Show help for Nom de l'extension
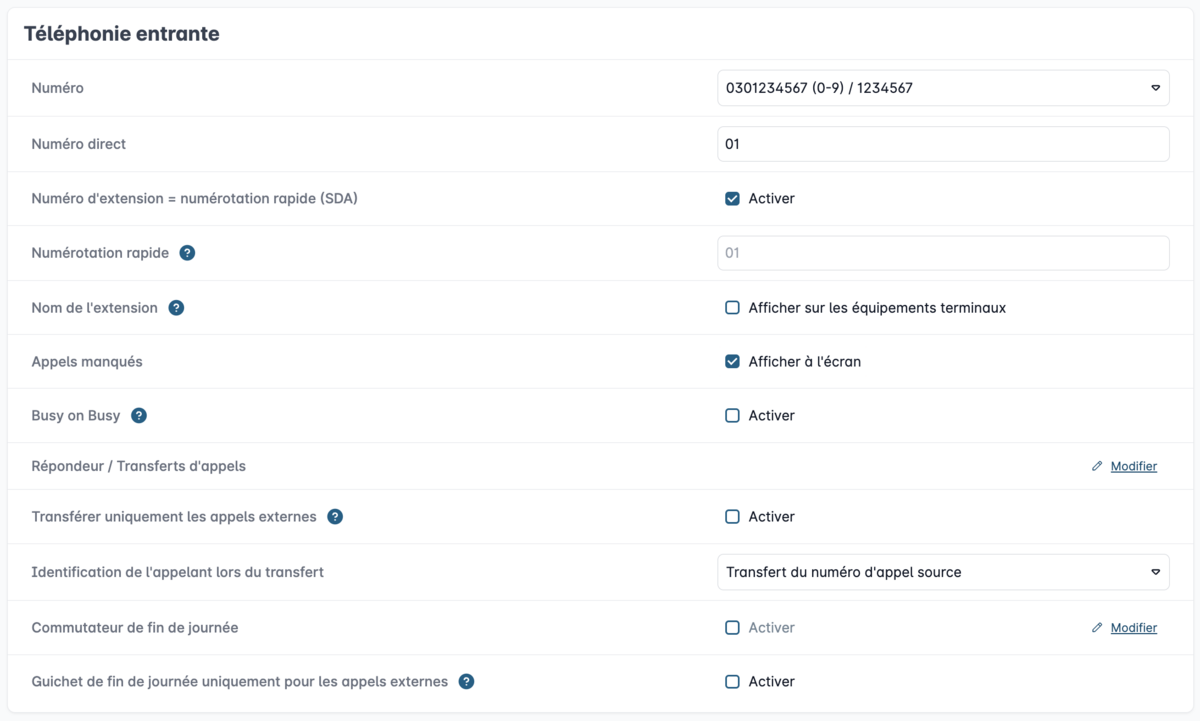1200x721 pixels. 176,308
